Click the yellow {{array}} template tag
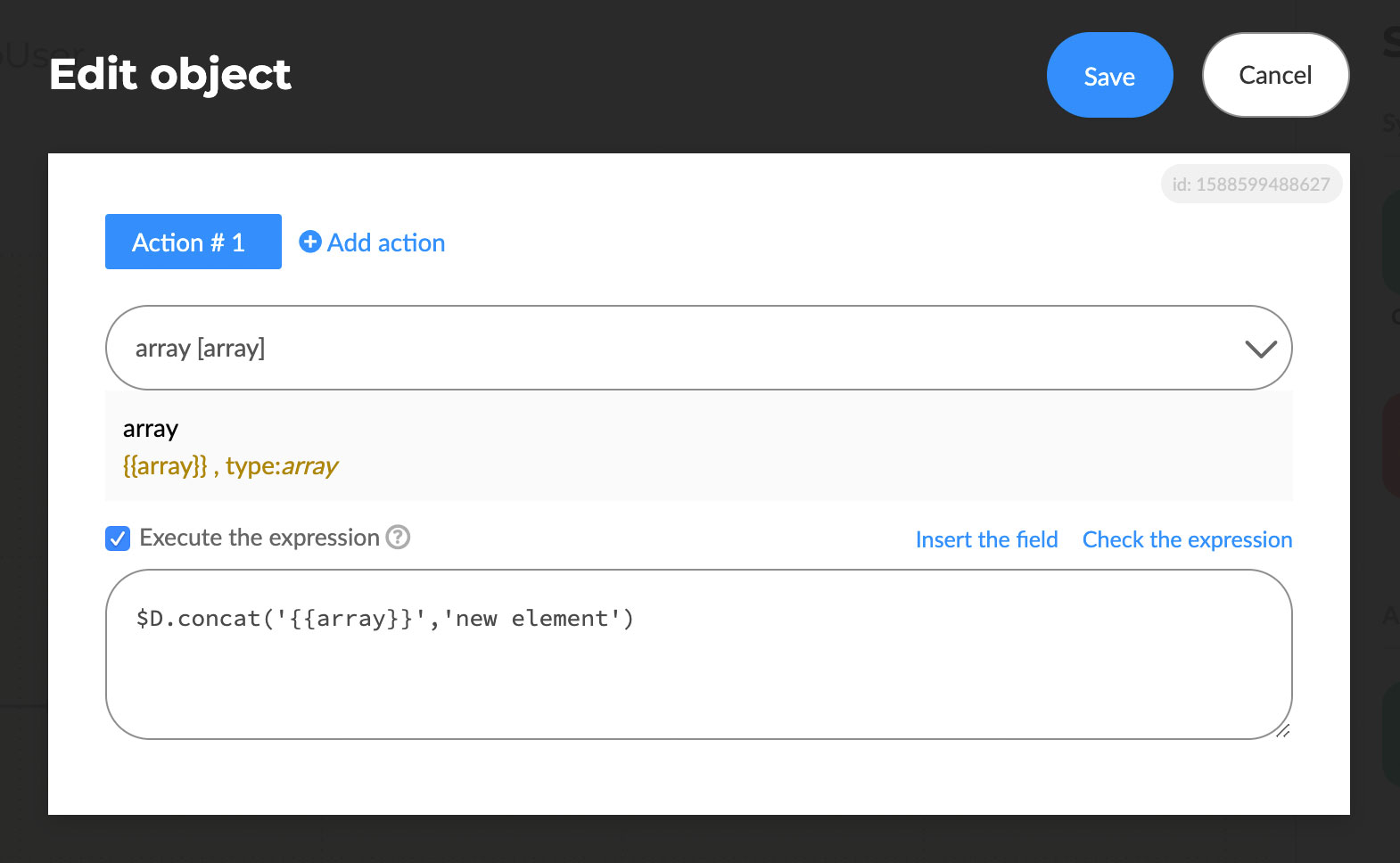 165,466
